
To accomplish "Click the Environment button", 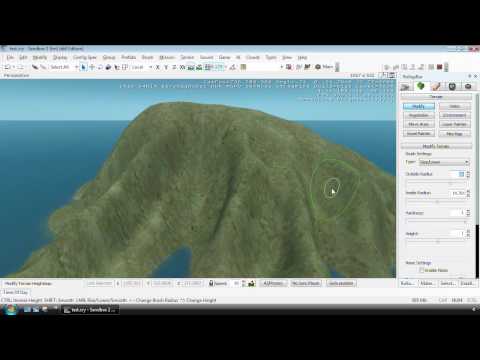I will [x=455, y=115].
